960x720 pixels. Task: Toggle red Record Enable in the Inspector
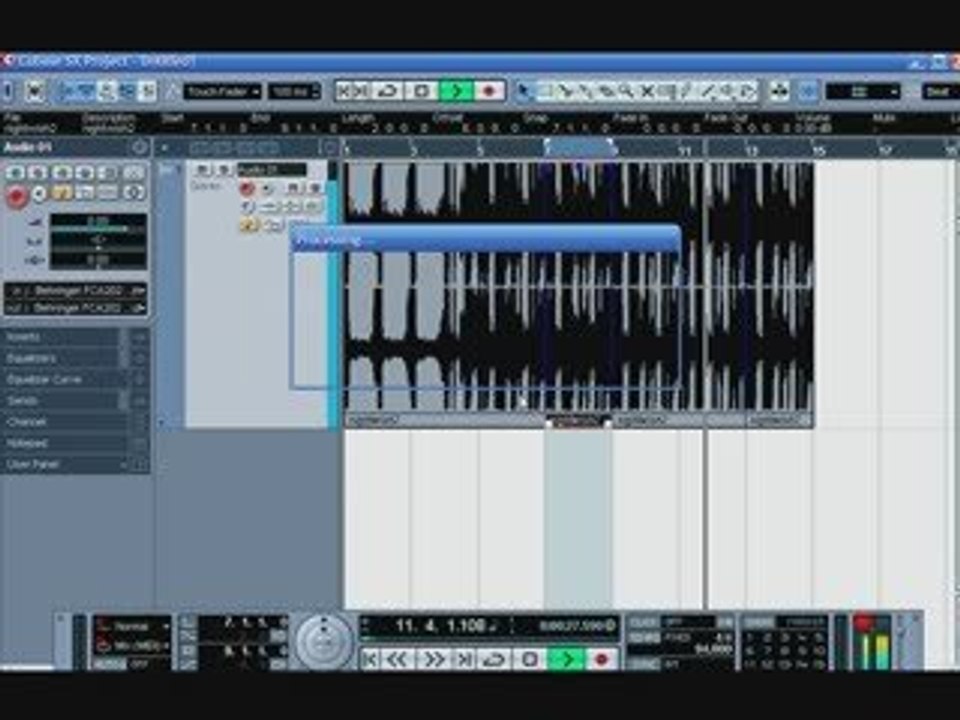pyautogui.click(x=17, y=196)
